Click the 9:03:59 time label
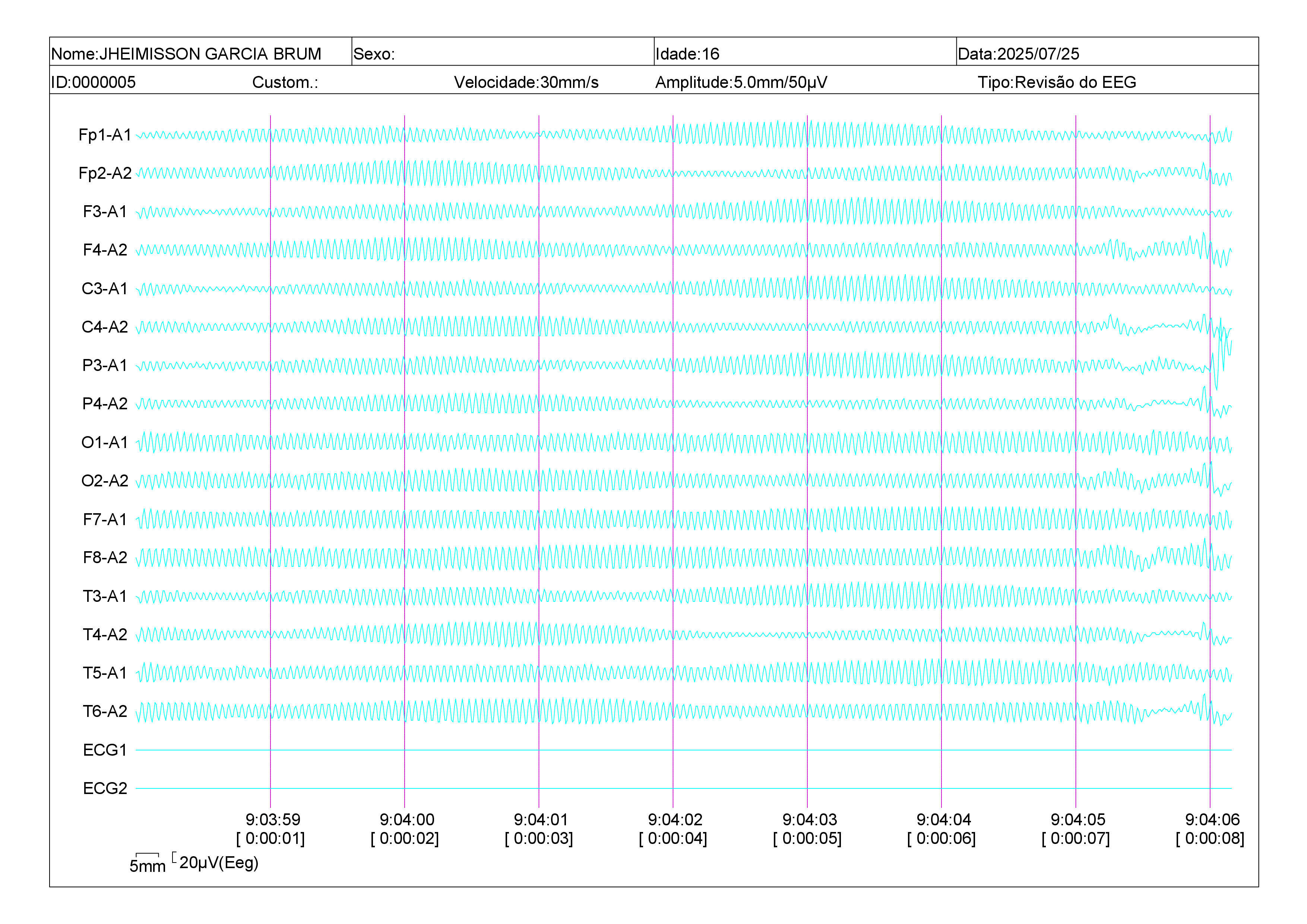1307x924 pixels. coord(273,820)
